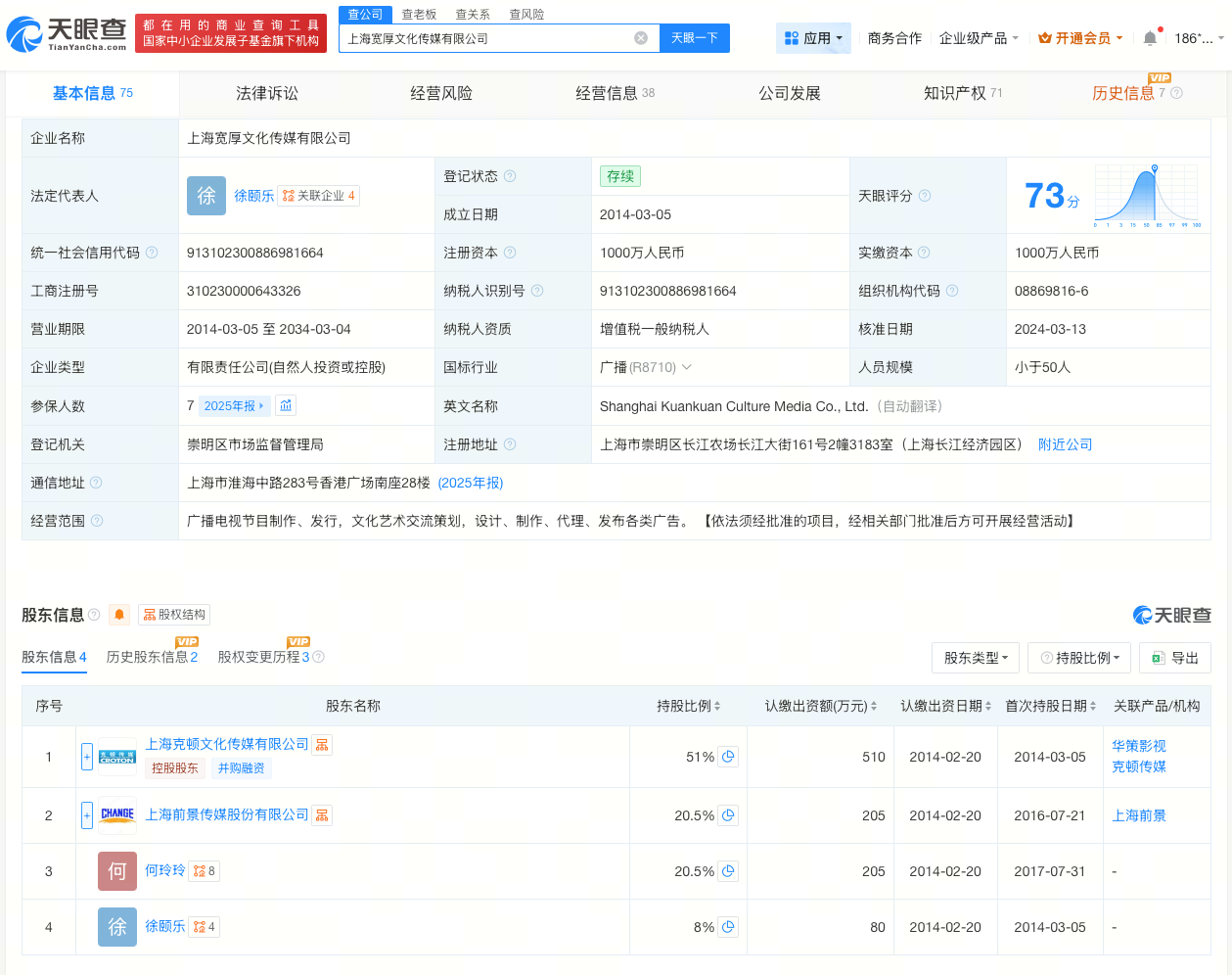Open pie chart icon for 8% holding
Viewport: 1232px width, 975px height.
click(728, 927)
